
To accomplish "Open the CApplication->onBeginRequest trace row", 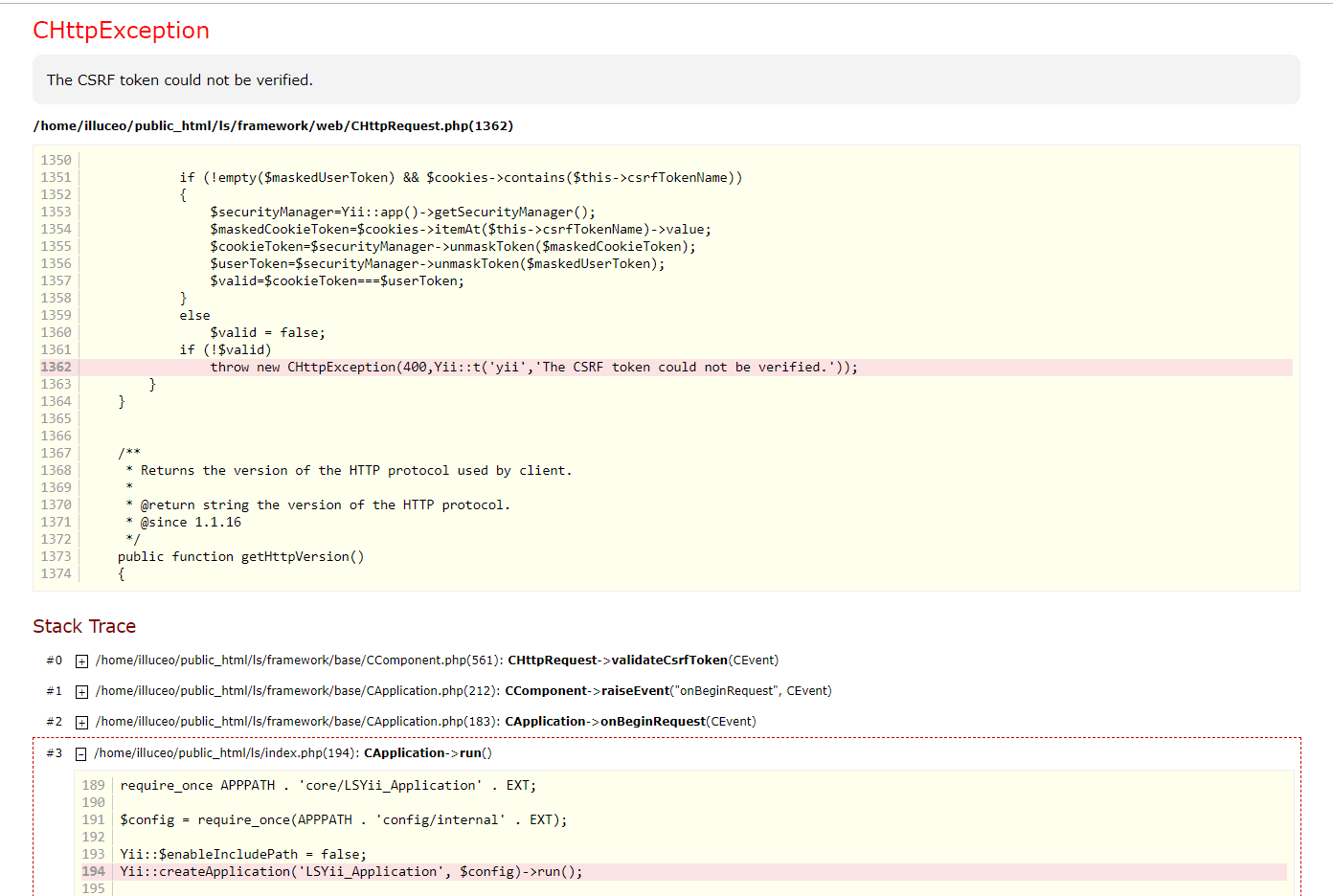I will 425,722.
